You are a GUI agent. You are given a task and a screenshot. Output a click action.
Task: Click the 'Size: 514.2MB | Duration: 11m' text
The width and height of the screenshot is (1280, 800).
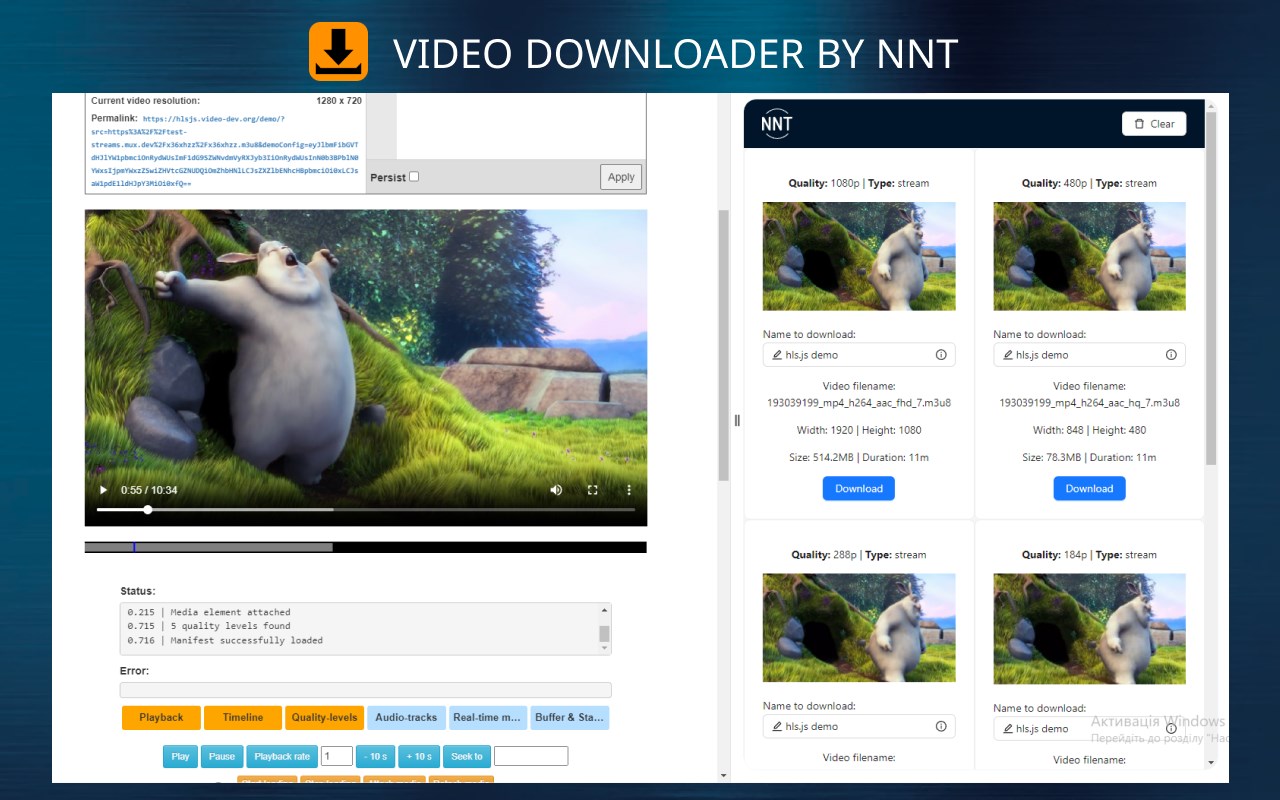859,457
